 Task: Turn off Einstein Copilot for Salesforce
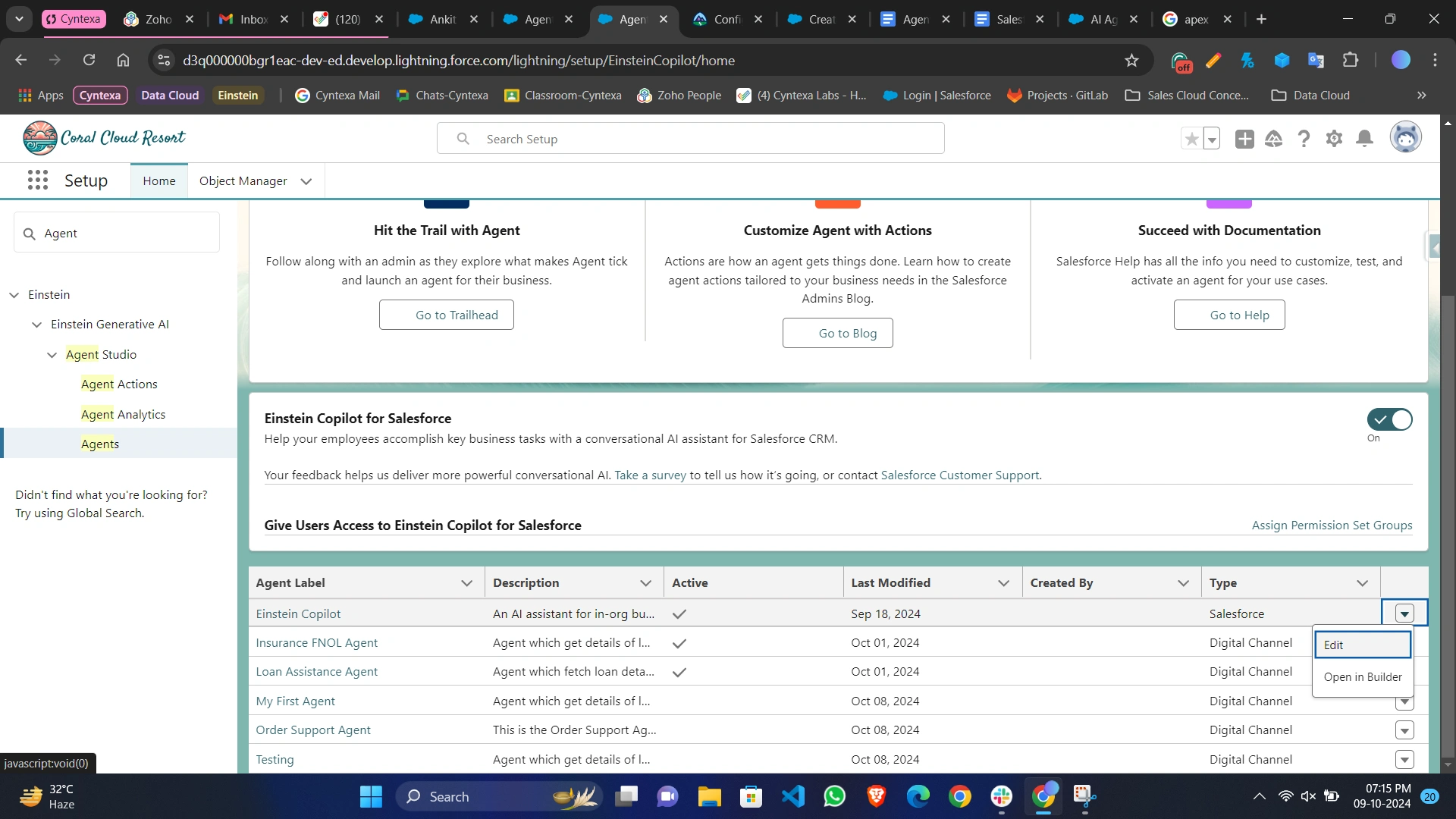point(1389,419)
